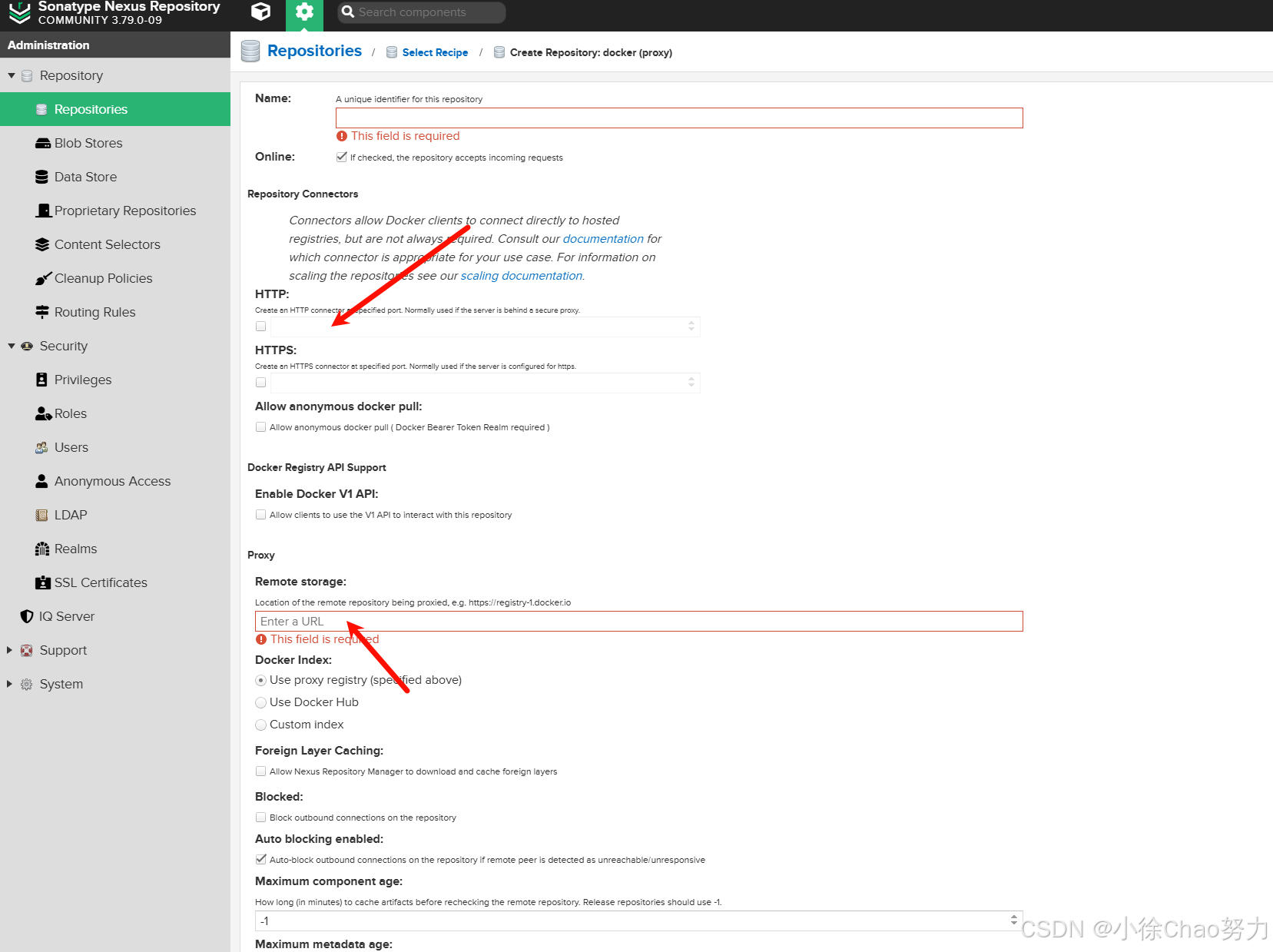The height and width of the screenshot is (952, 1273).
Task: Click the Remote storage URL field
Action: tap(639, 621)
